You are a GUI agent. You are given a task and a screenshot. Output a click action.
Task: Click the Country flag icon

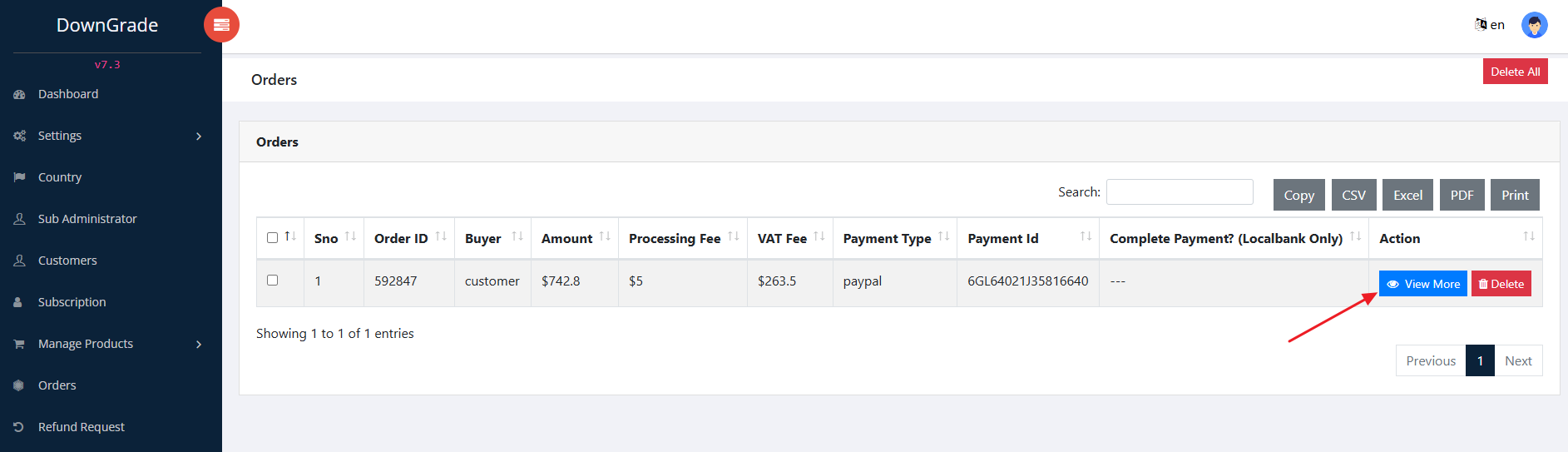19,177
